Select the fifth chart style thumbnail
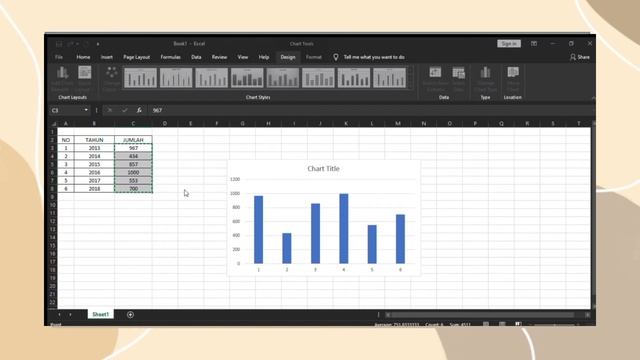This screenshot has height=360, width=640. (x=282, y=78)
